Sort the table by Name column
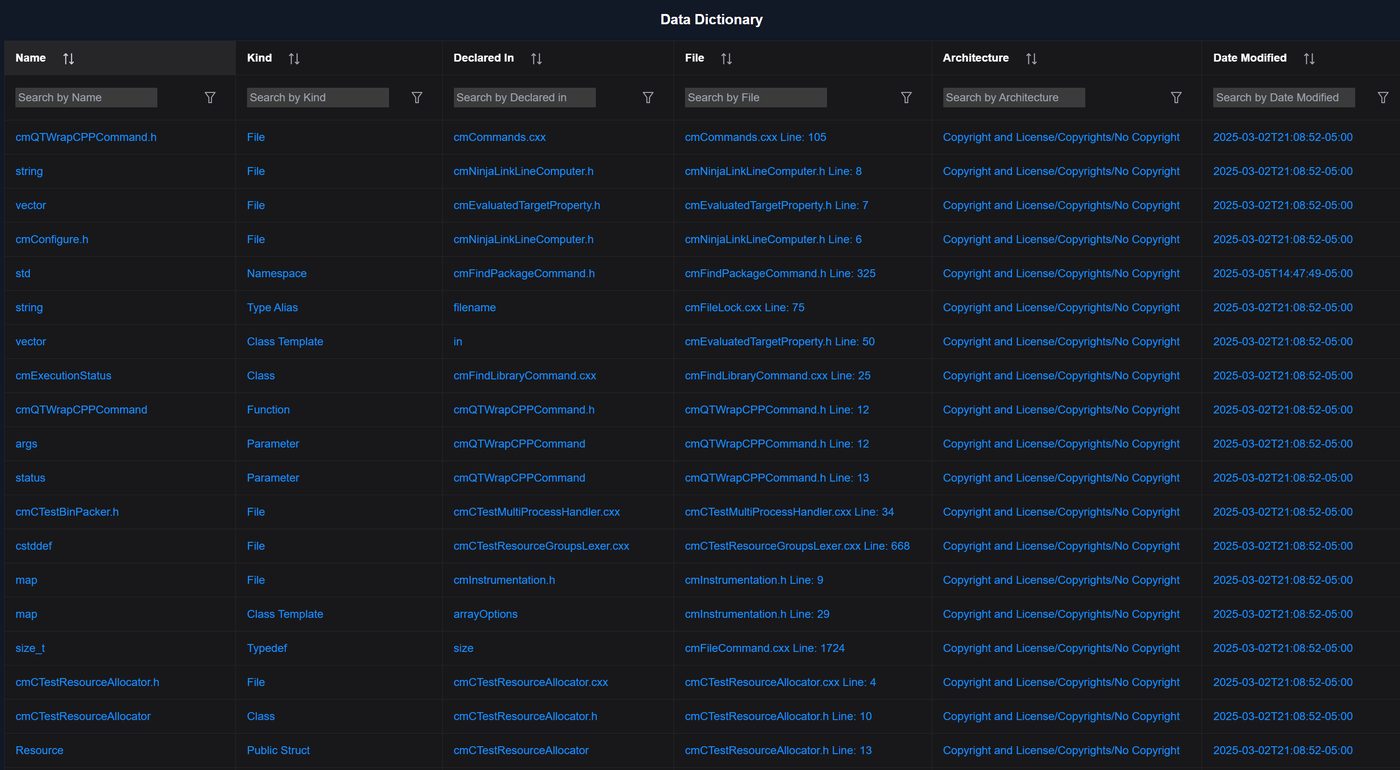Viewport: 1400px width, 770px height. 68,59
